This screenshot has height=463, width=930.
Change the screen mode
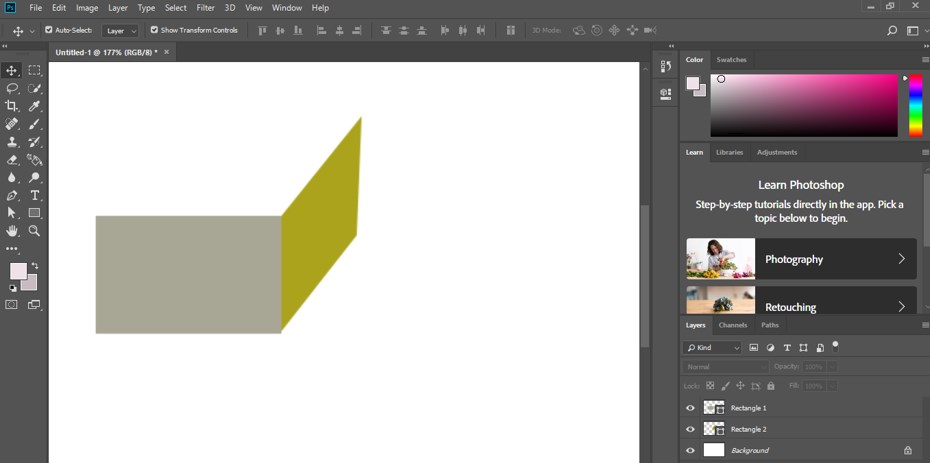pos(34,304)
